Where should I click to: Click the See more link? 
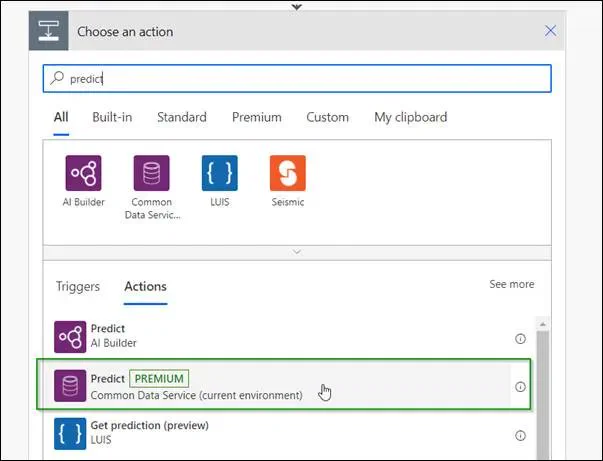tap(511, 284)
